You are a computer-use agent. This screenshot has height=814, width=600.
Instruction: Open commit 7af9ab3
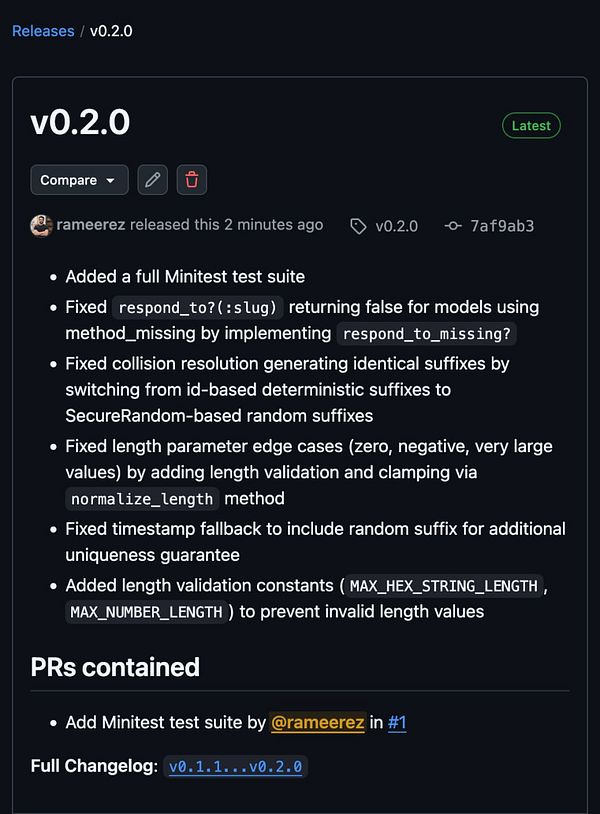click(x=501, y=226)
